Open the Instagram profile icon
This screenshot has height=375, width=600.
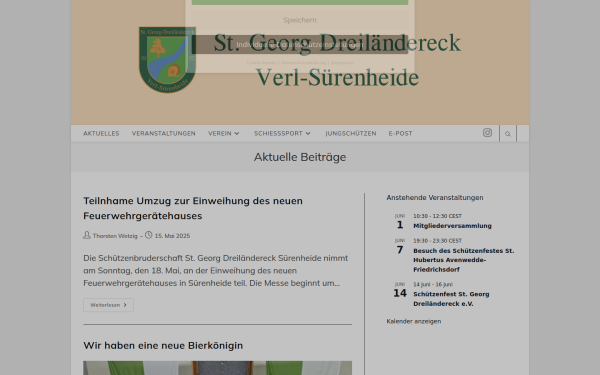[487, 133]
